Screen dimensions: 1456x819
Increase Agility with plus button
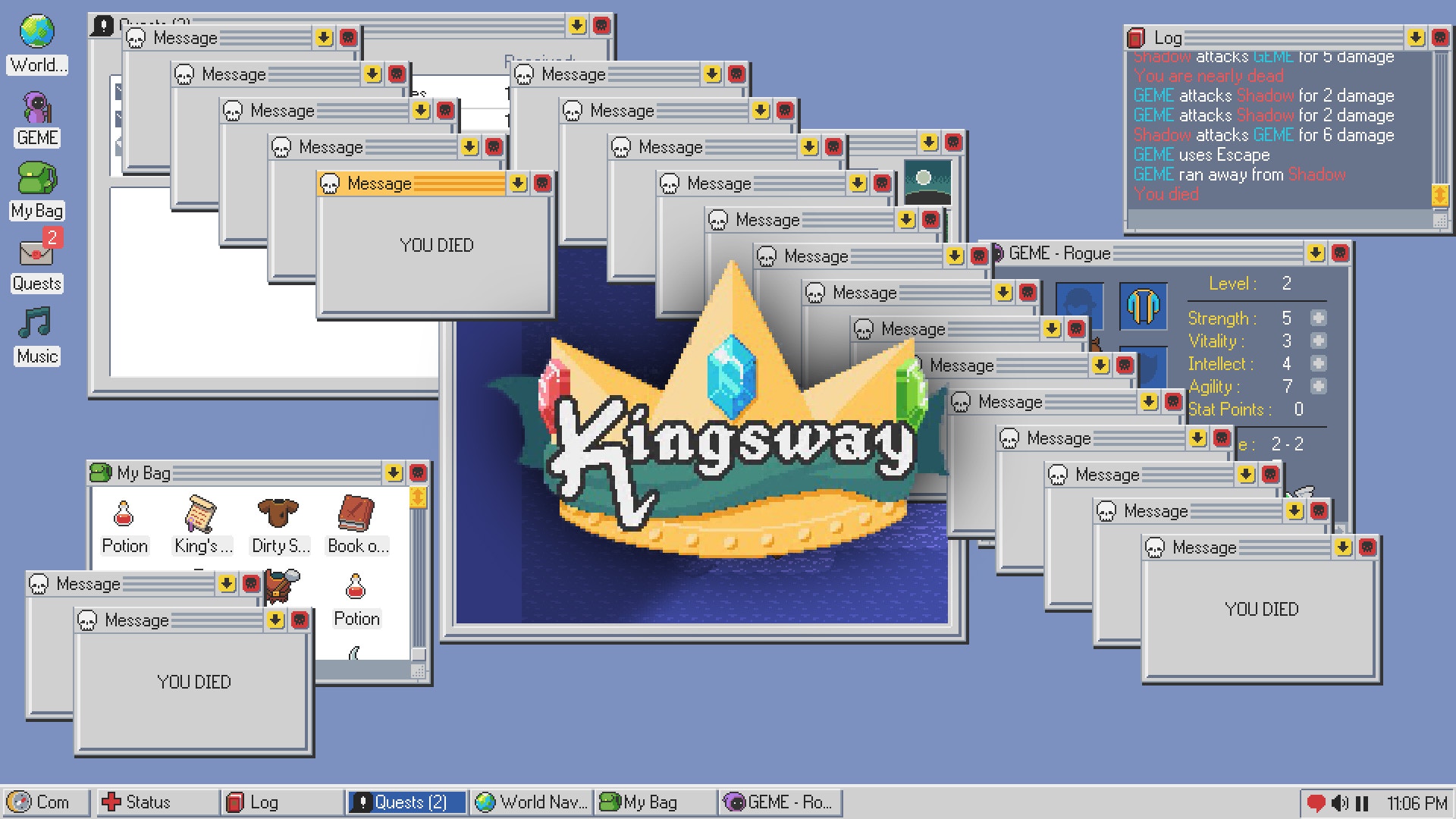[x=1319, y=387]
